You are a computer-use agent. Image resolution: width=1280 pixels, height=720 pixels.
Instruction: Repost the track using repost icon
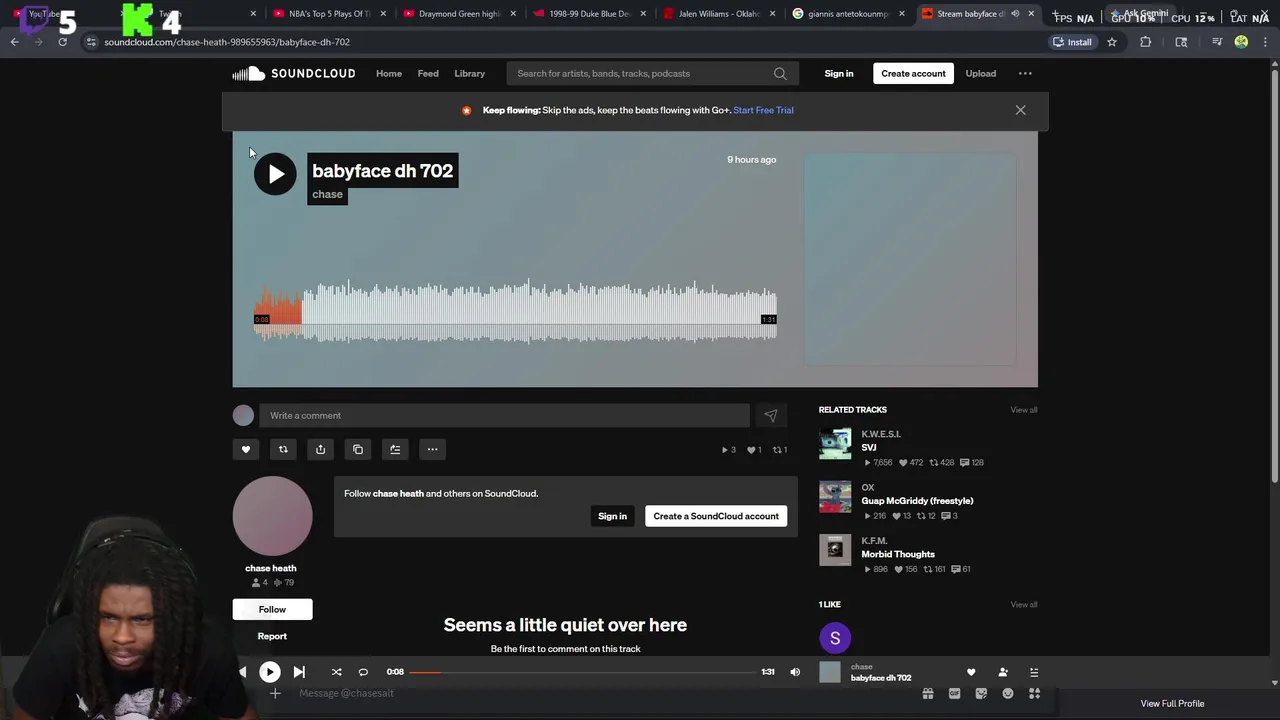pos(283,449)
